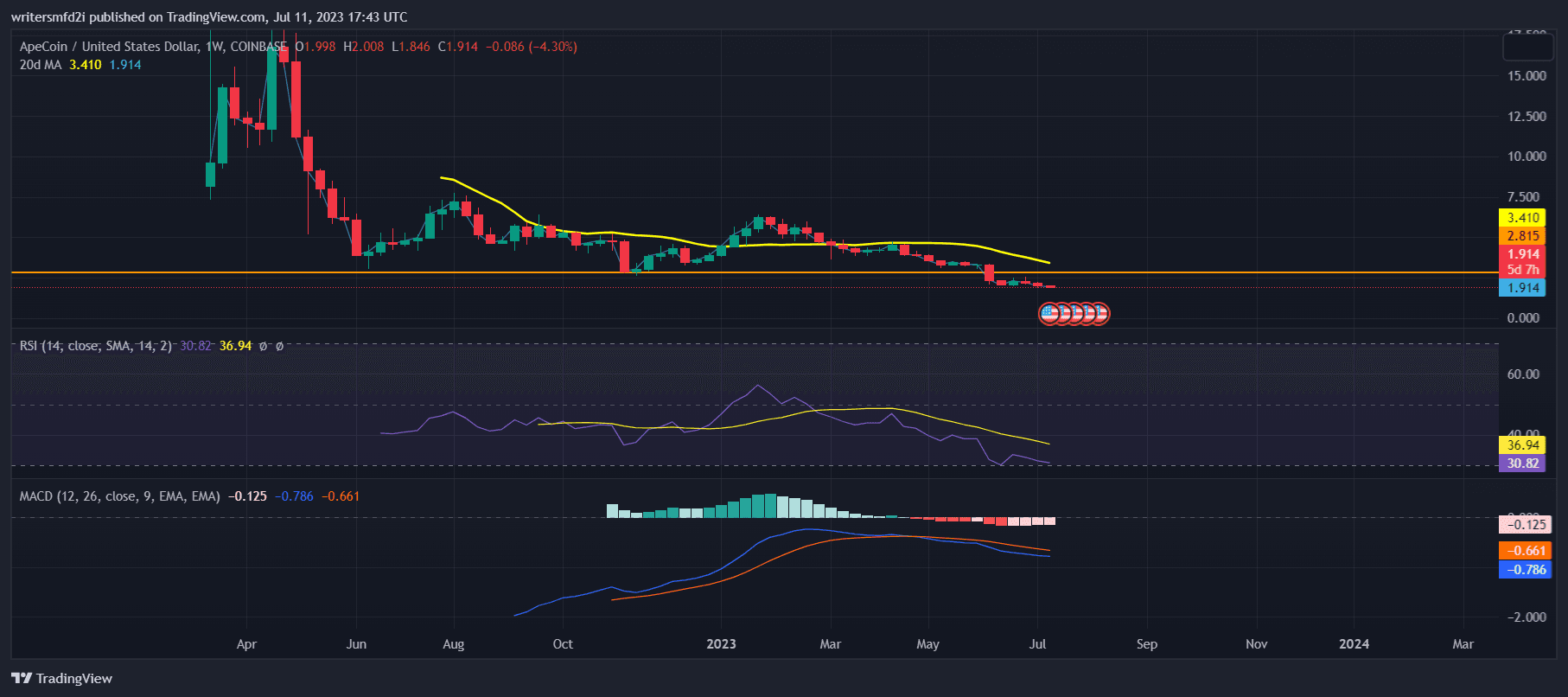Click the 2024 label on the time axis

coord(1354,644)
